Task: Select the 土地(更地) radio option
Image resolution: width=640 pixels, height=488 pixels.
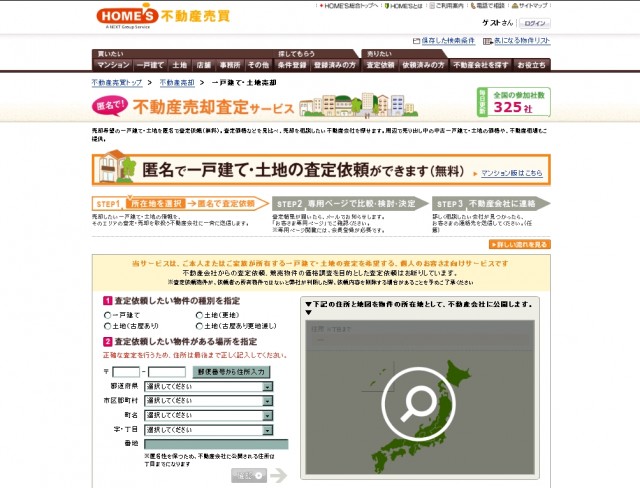Action: pyautogui.click(x=200, y=315)
